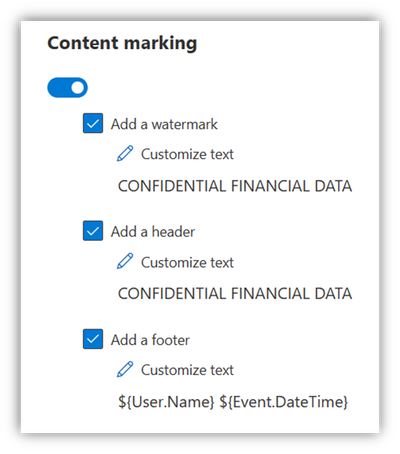Viewport: 400px width, 454px height.
Task: Click the pencil icon under Add a watermark
Action: (x=125, y=154)
